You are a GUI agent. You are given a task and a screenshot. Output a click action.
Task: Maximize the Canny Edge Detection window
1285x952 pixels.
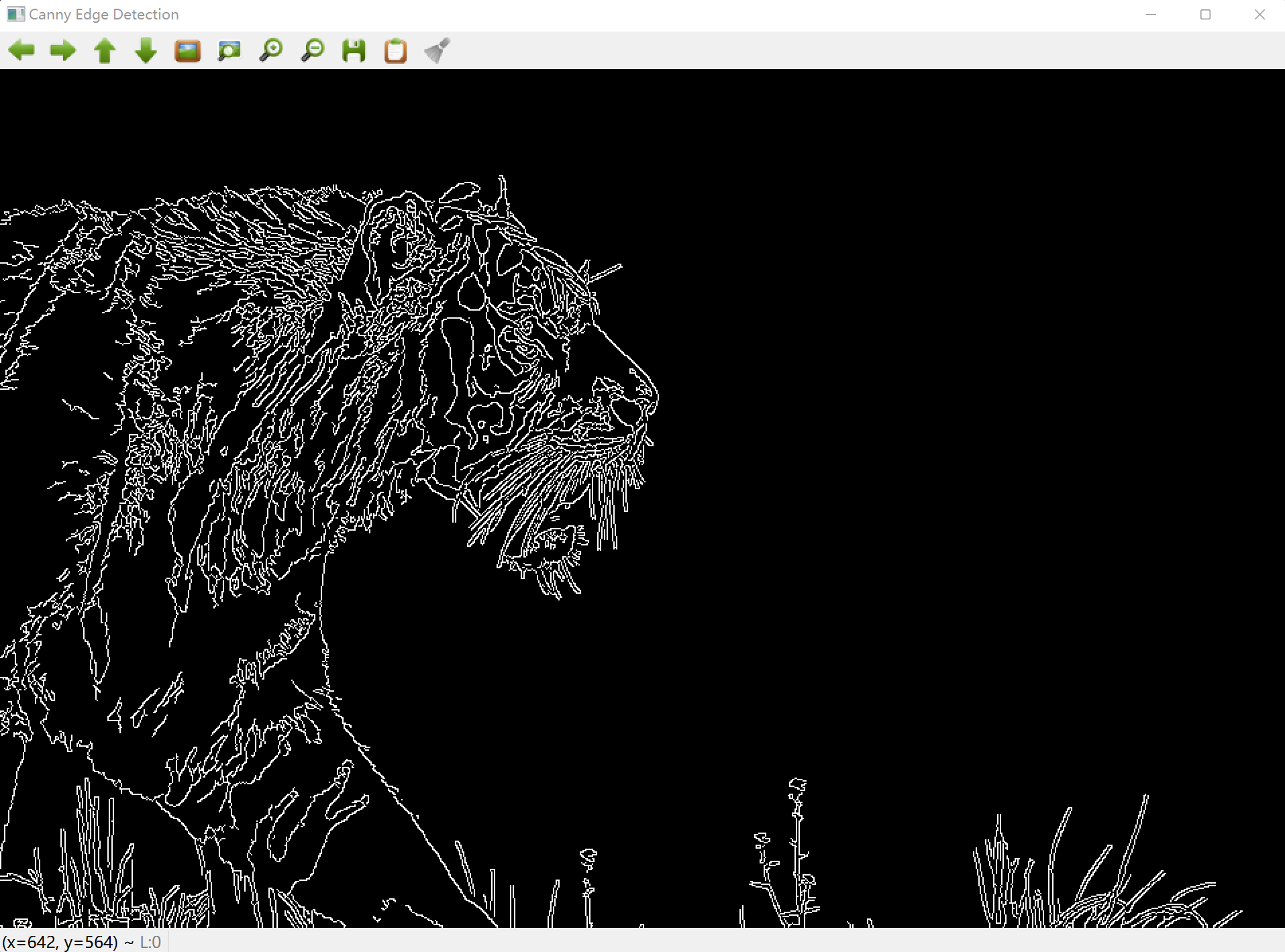click(x=1205, y=14)
